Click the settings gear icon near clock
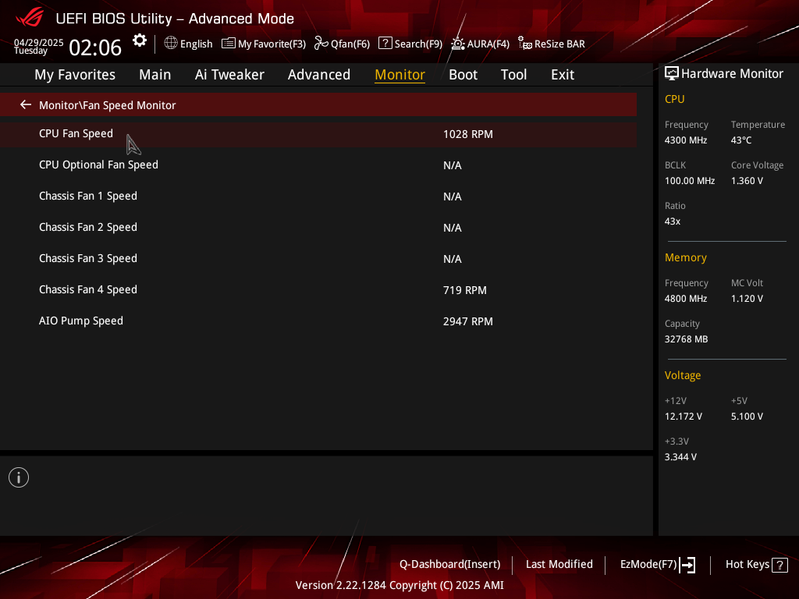The image size is (799, 599). (139, 41)
